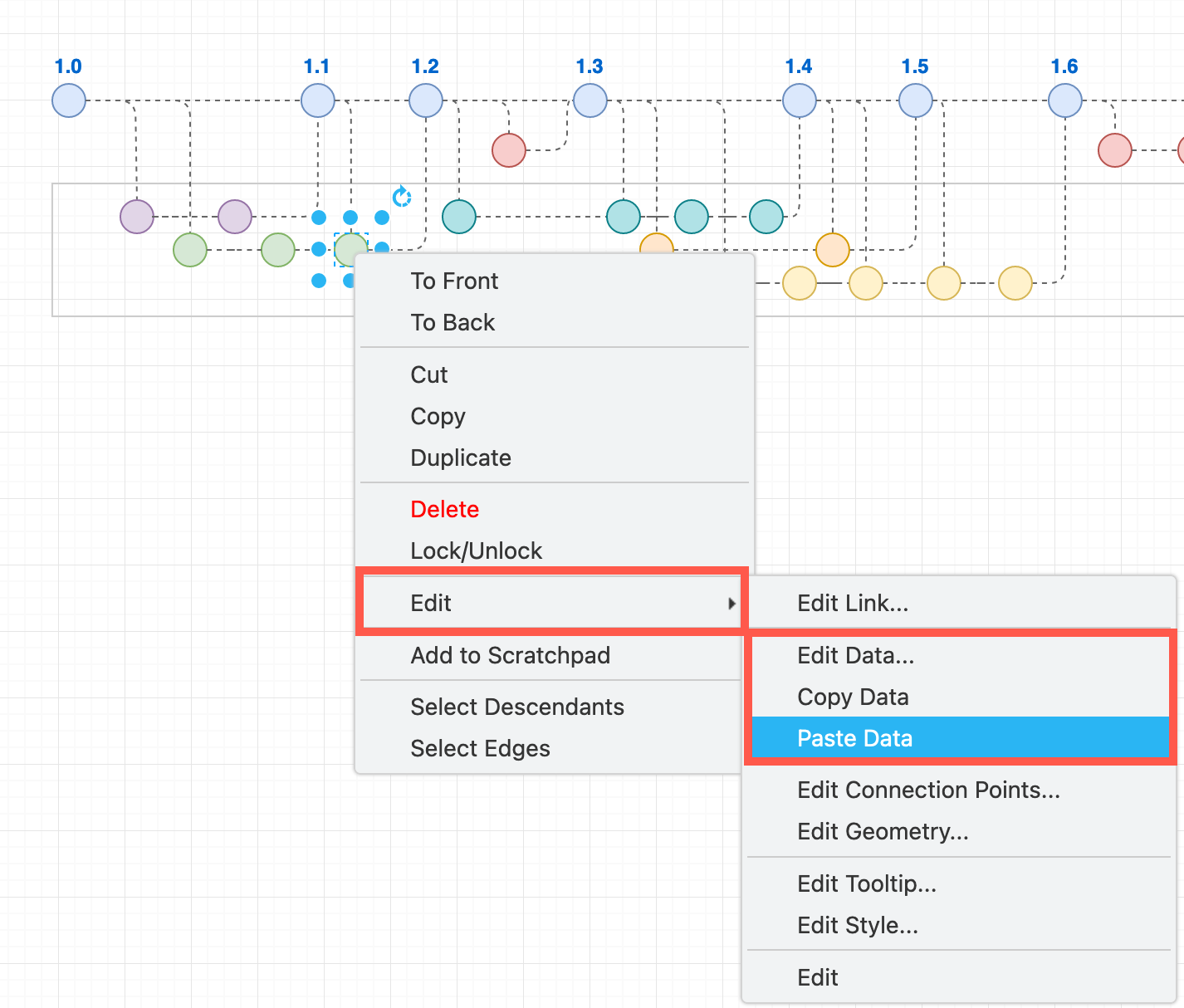Select the milestone circle labeled 1.6
This screenshot has height=1008, width=1184.
point(1064,100)
